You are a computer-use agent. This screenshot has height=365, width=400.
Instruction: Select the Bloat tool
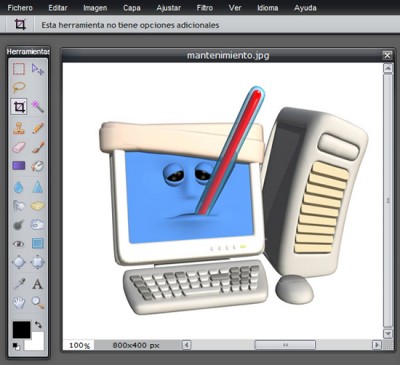(19, 262)
